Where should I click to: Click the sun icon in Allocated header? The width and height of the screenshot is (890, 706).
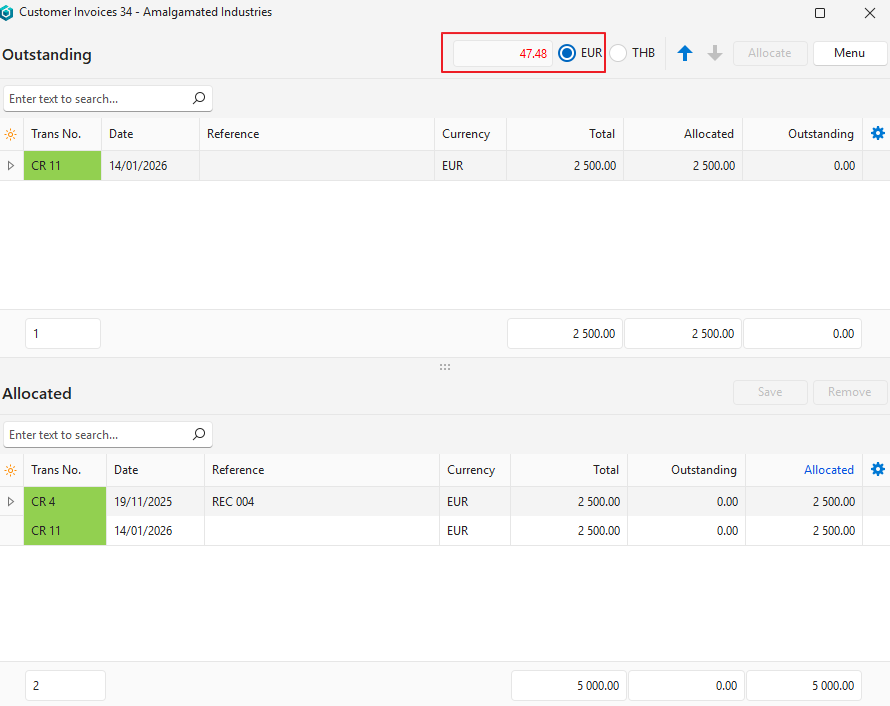tap(11, 470)
